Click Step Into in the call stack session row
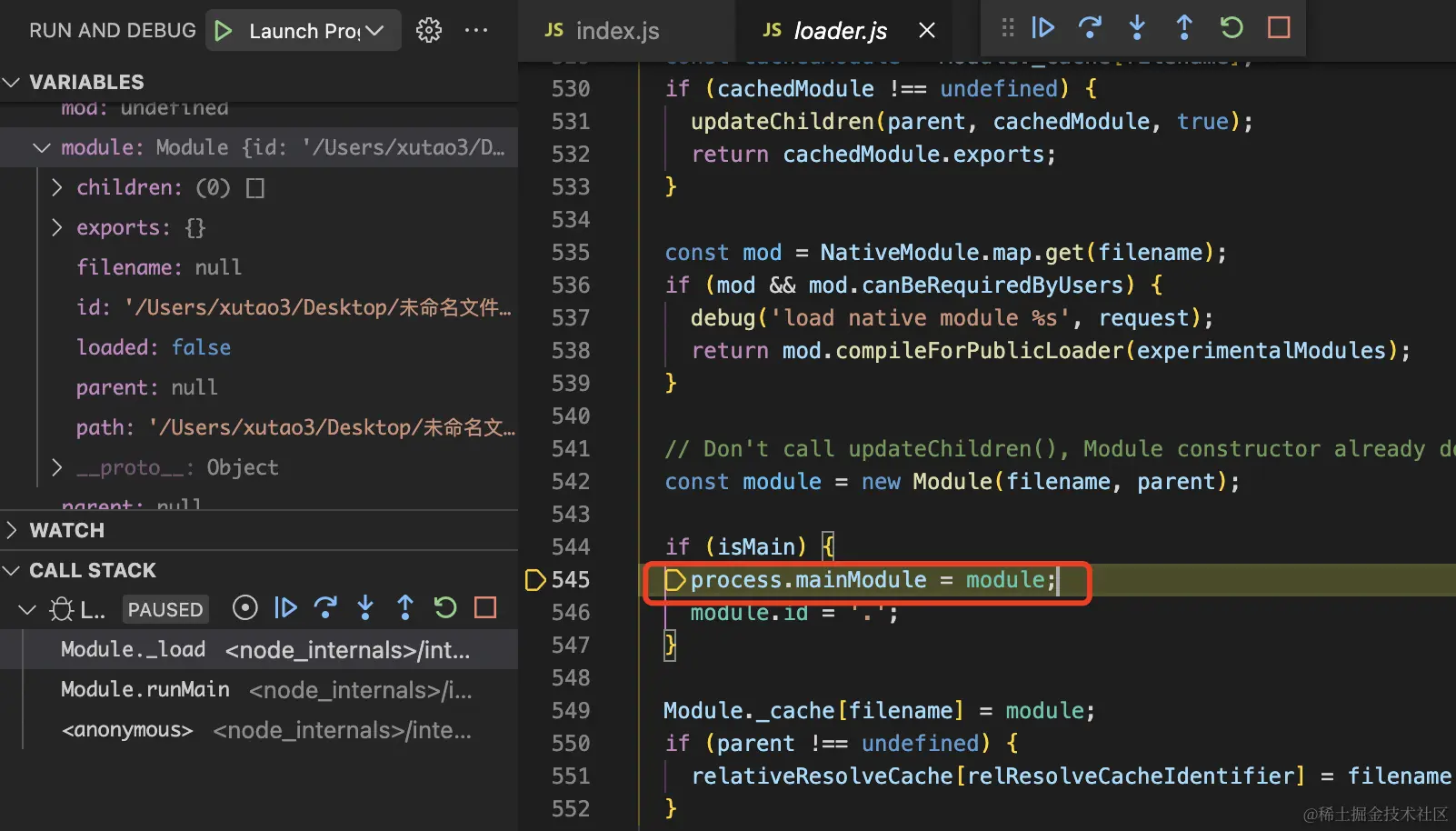Screen dimensions: 1456x831 [365, 607]
